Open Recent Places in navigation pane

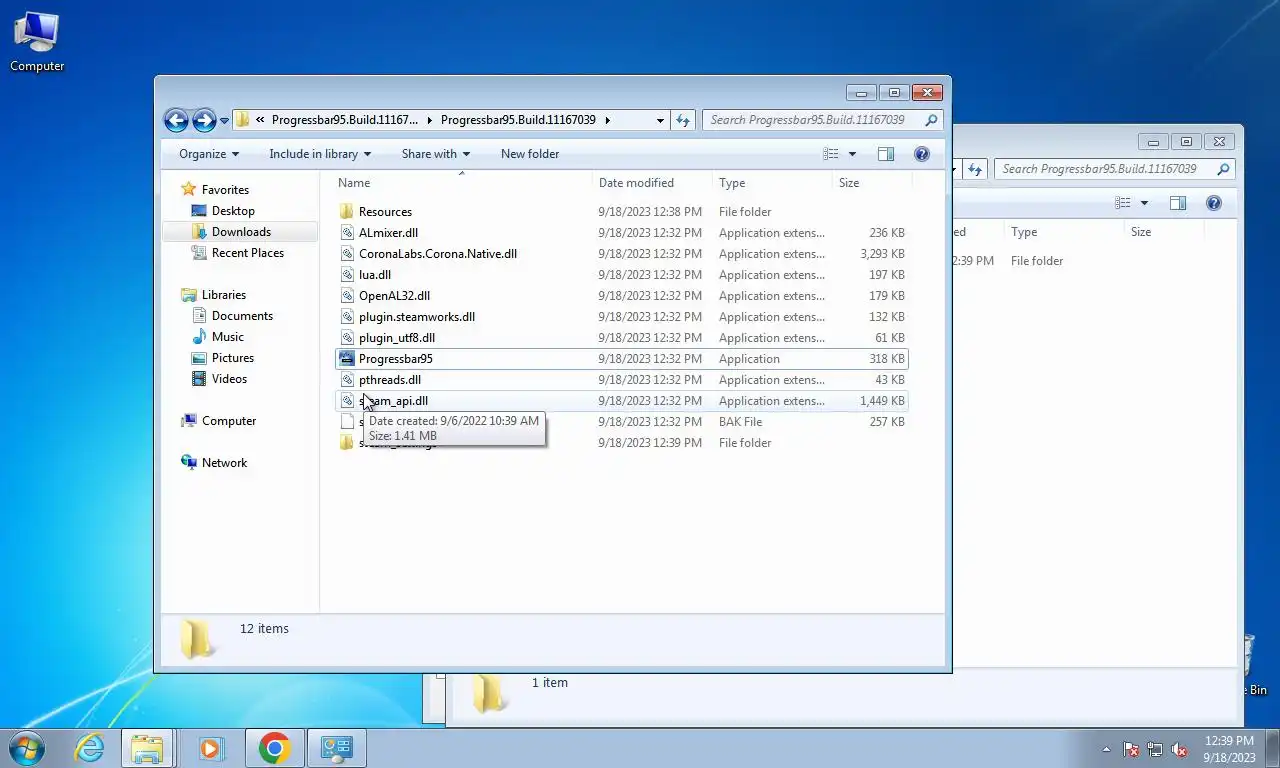pyautogui.click(x=248, y=253)
